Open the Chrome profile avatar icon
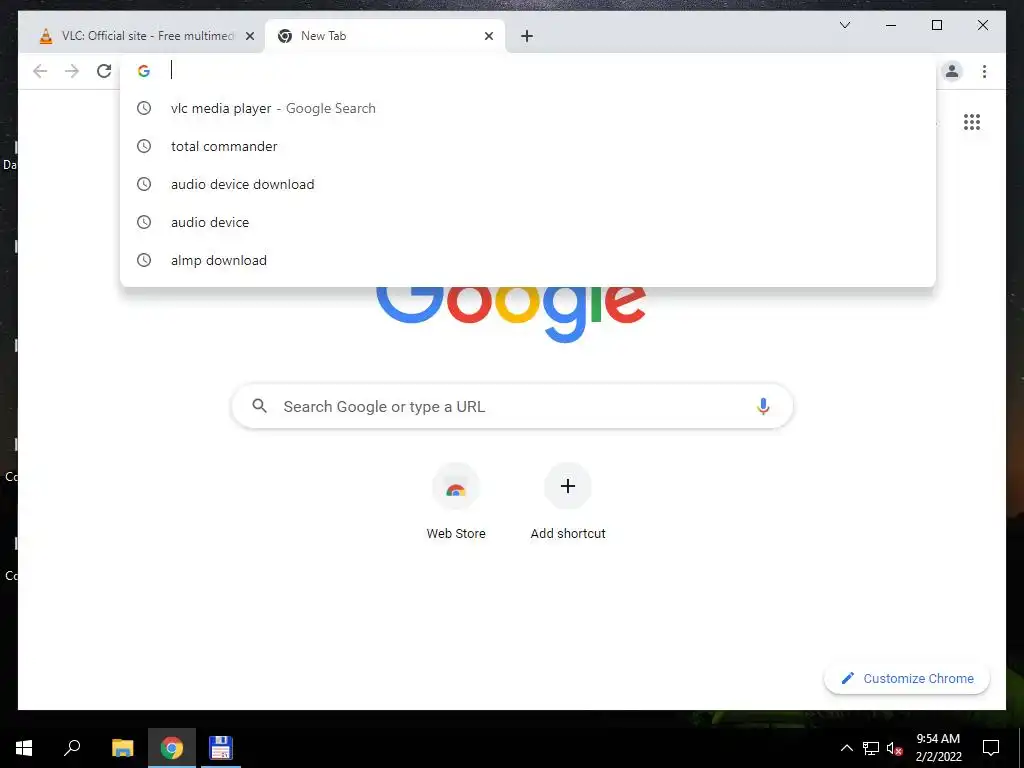 coord(952,71)
